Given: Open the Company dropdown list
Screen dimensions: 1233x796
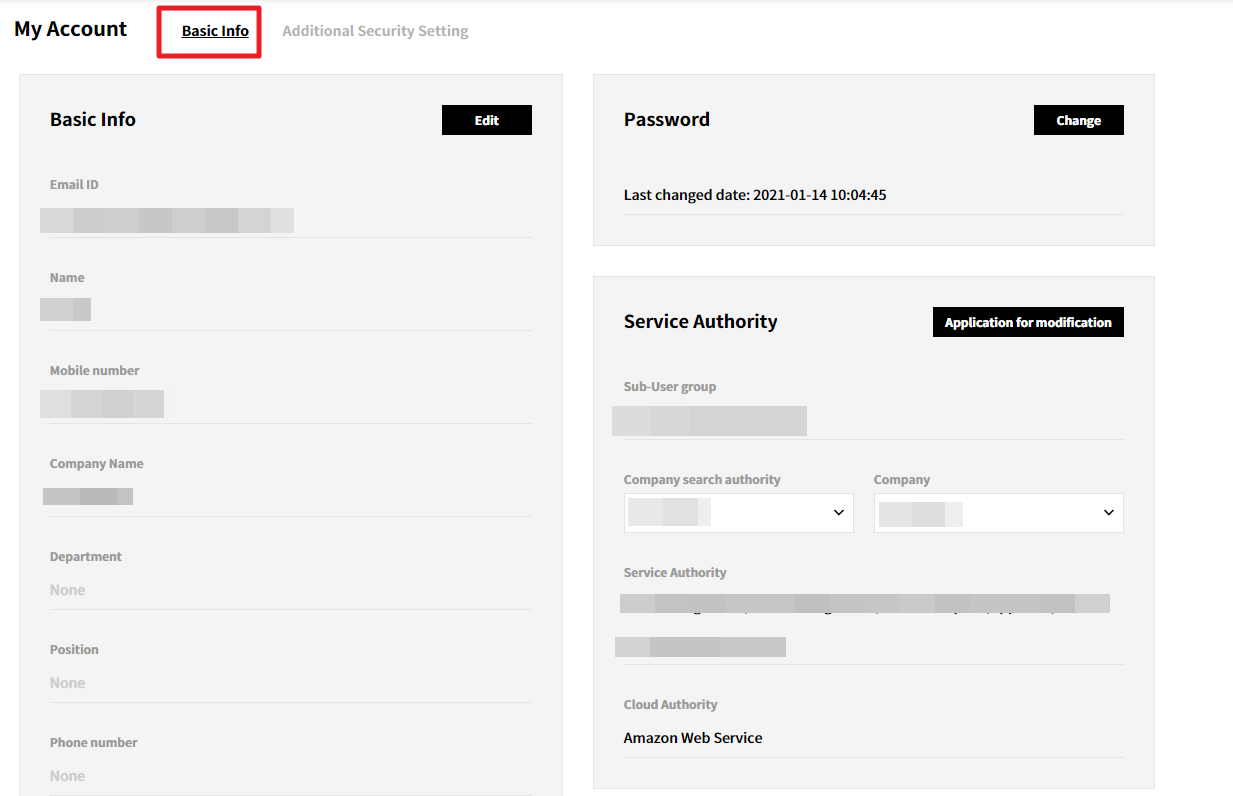Looking at the screenshot, I should 998,513.
